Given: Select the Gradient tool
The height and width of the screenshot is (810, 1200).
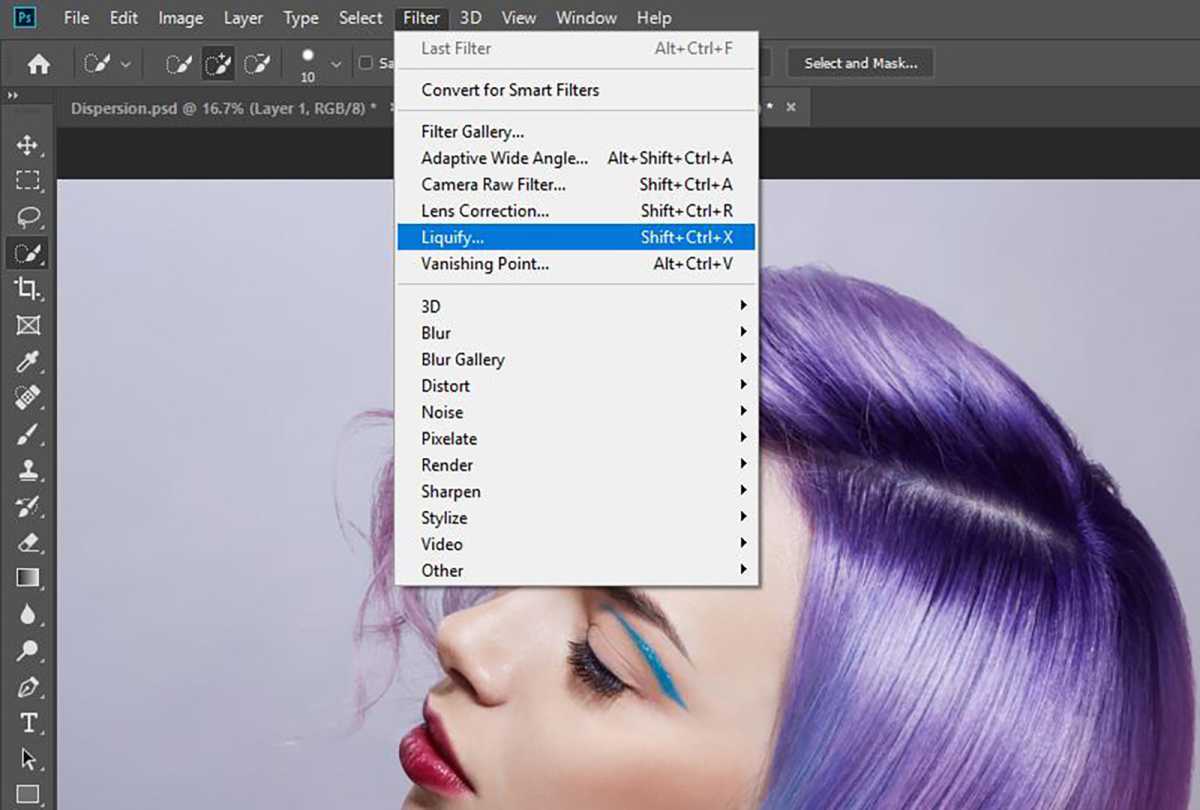Looking at the screenshot, I should (27, 577).
